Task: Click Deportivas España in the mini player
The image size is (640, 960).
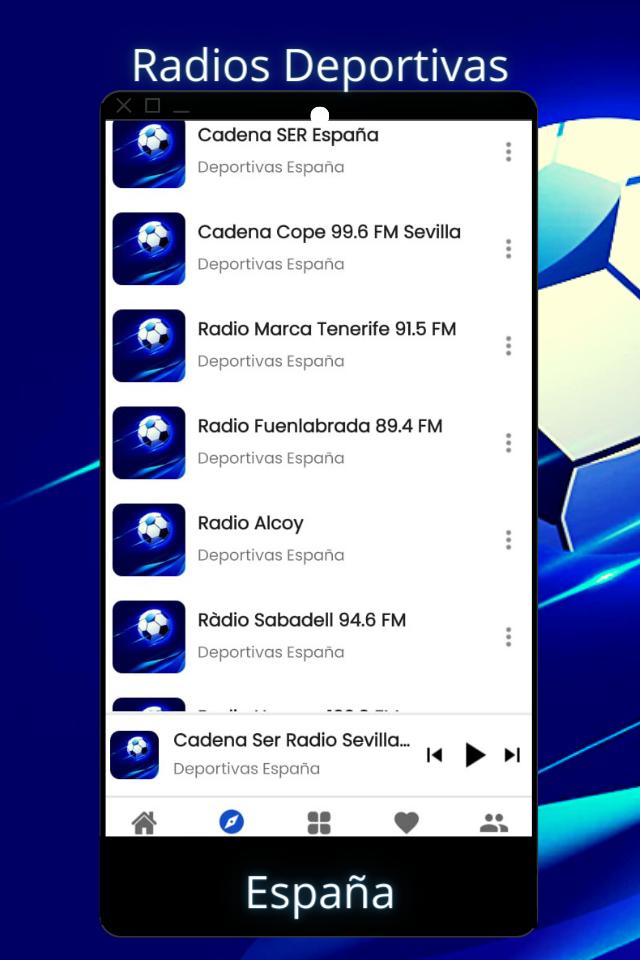Action: click(x=246, y=768)
